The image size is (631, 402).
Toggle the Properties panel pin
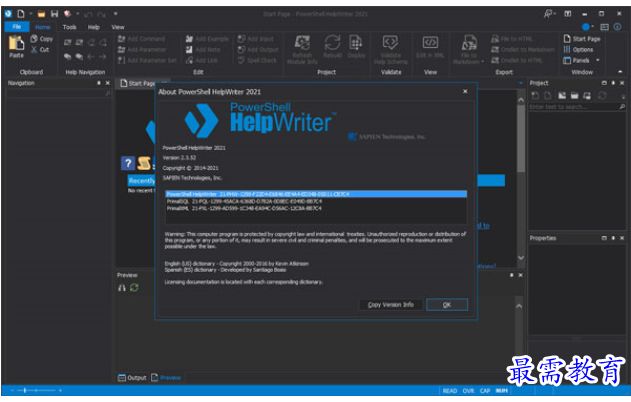click(613, 238)
